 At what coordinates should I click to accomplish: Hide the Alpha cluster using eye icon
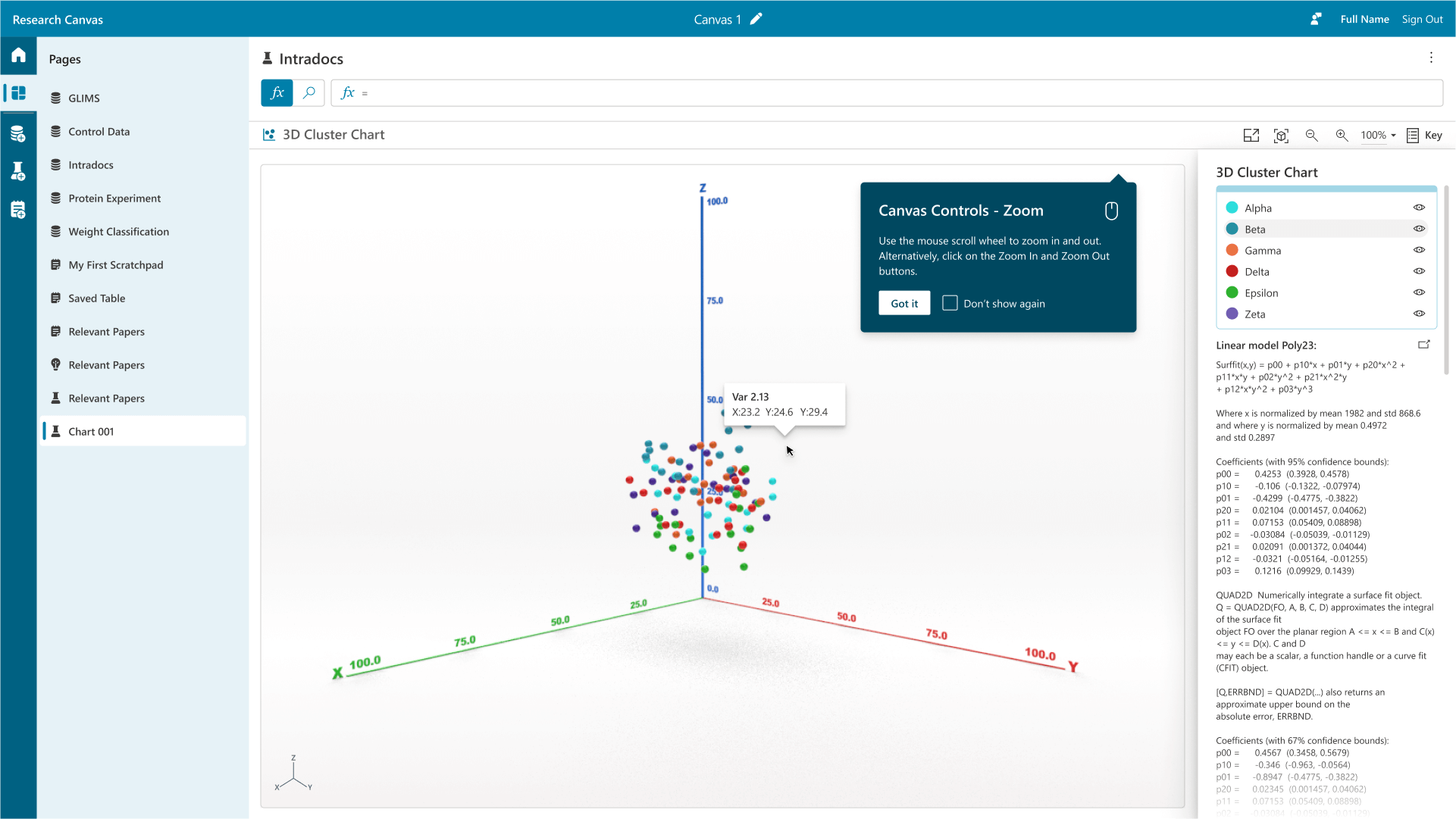(x=1419, y=208)
